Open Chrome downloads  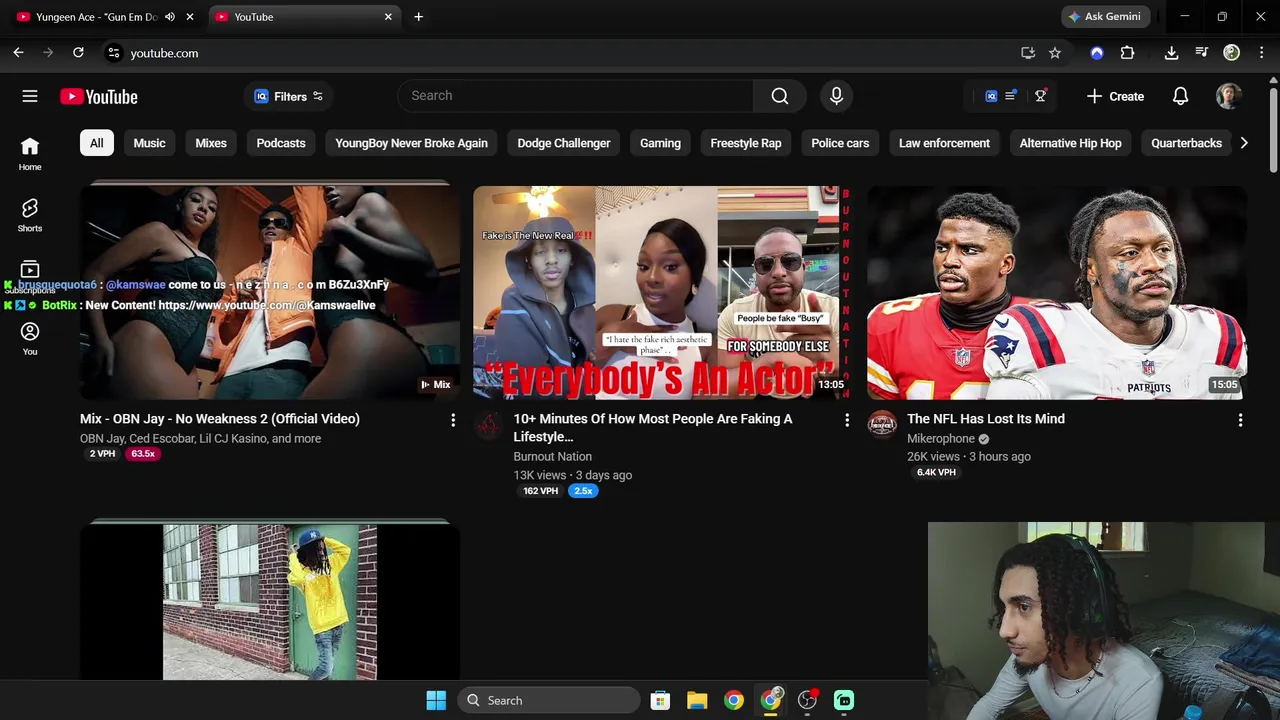pyautogui.click(x=1171, y=53)
